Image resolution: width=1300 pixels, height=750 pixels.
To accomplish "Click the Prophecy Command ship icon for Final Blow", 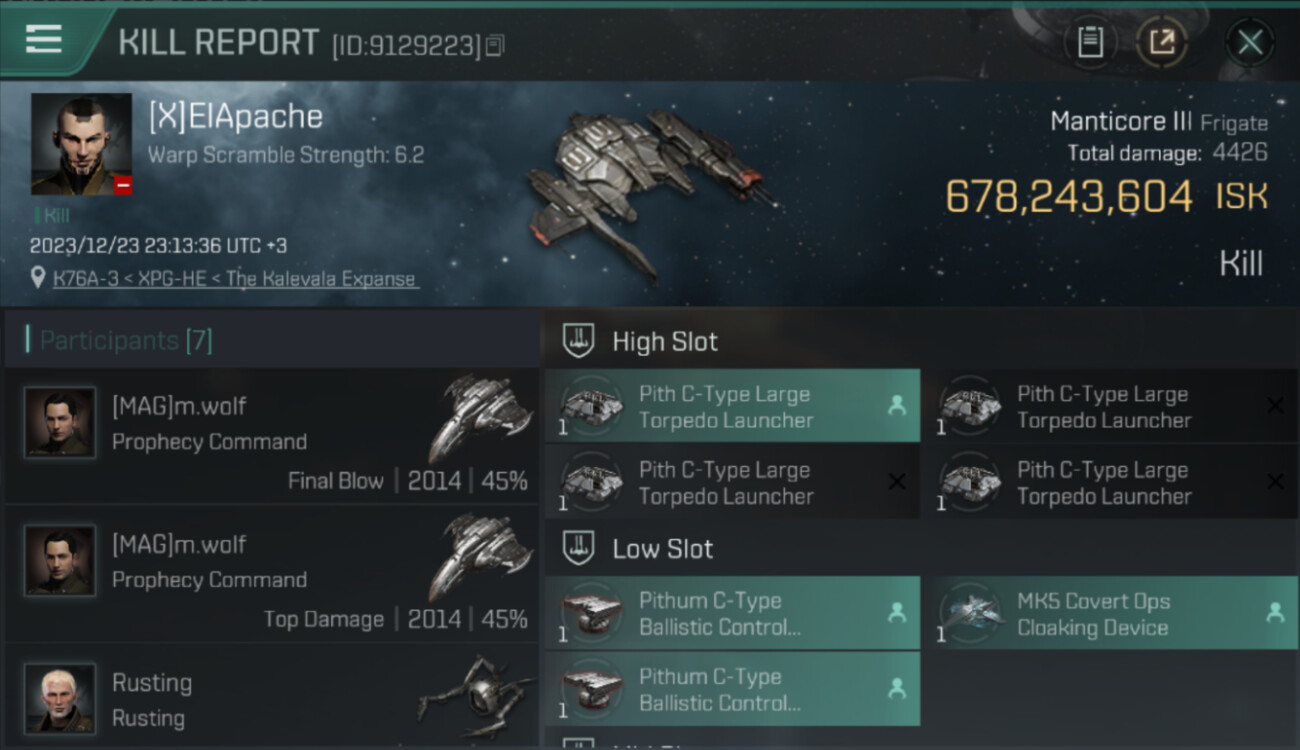I will (x=481, y=418).
